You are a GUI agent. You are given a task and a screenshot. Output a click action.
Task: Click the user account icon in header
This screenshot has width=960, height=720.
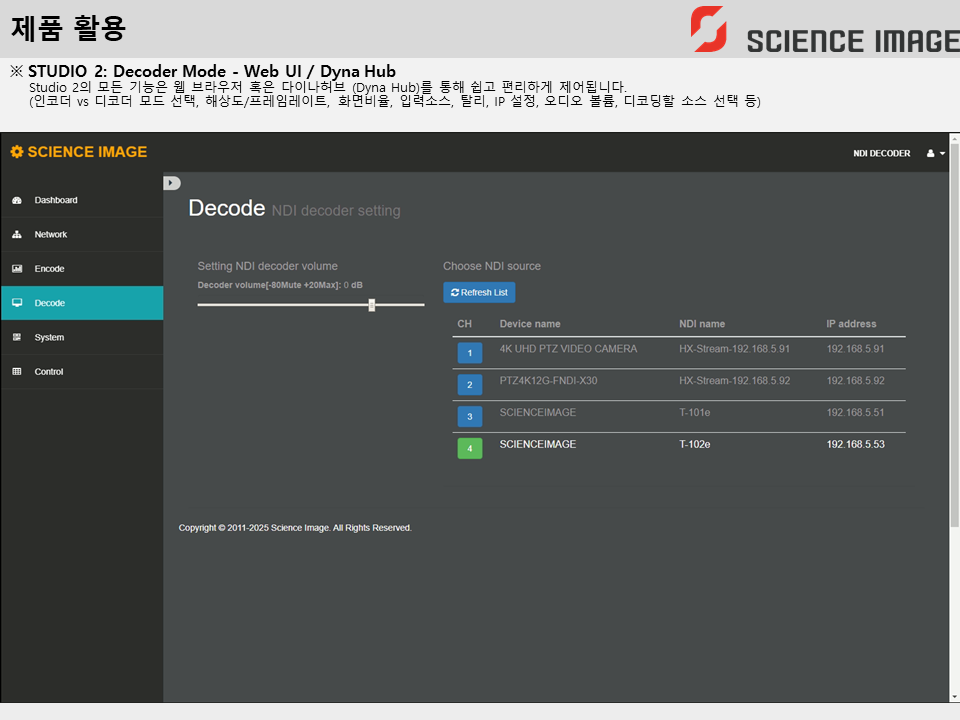pos(931,153)
